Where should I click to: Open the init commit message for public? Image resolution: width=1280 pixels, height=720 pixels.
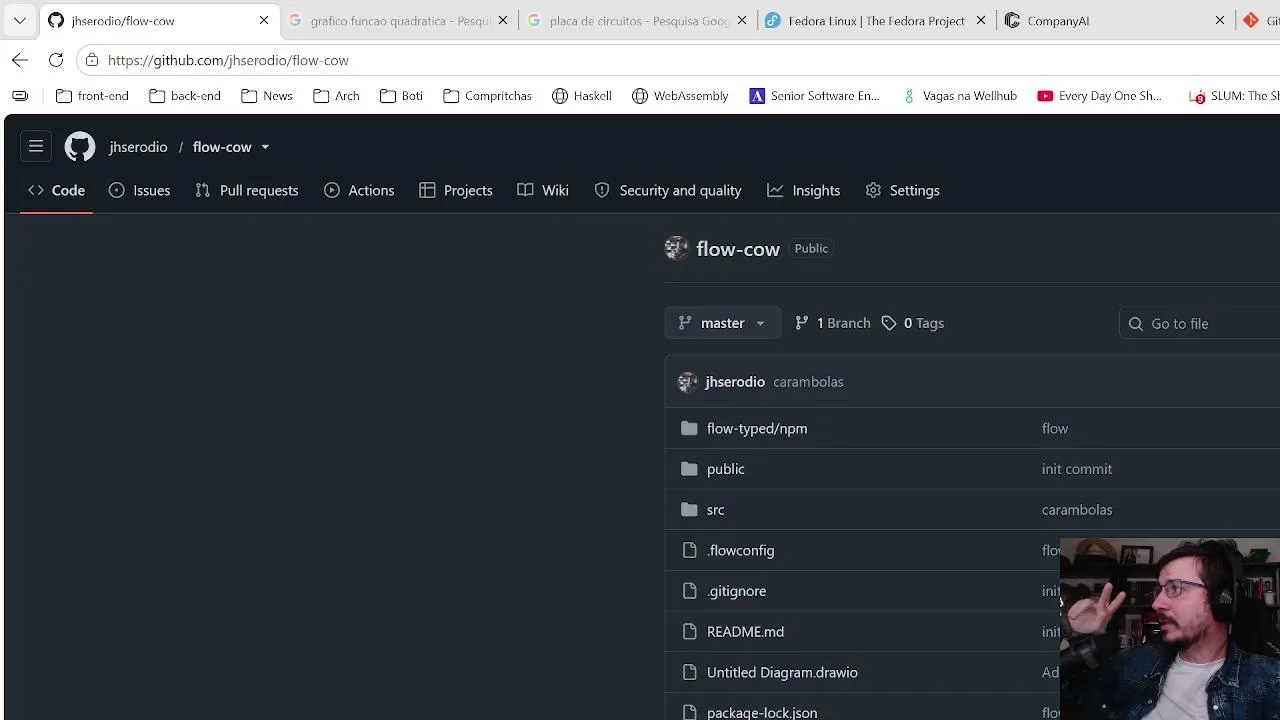tap(1077, 469)
